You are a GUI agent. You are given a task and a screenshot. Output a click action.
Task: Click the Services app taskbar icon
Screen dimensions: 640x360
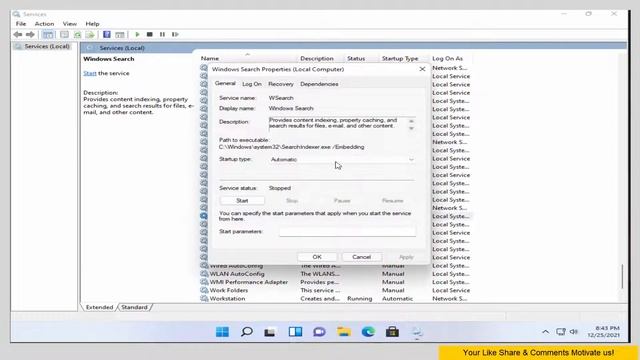pyautogui.click(x=417, y=332)
